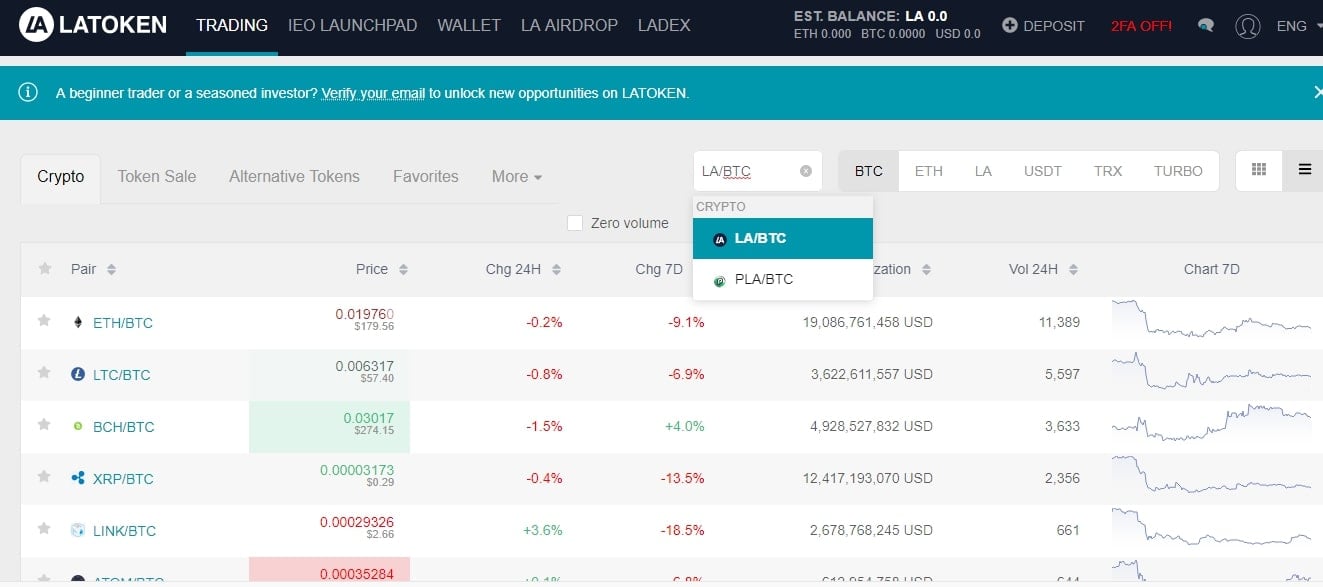Open LADEX exchange
This screenshot has width=1323, height=587.
point(664,25)
